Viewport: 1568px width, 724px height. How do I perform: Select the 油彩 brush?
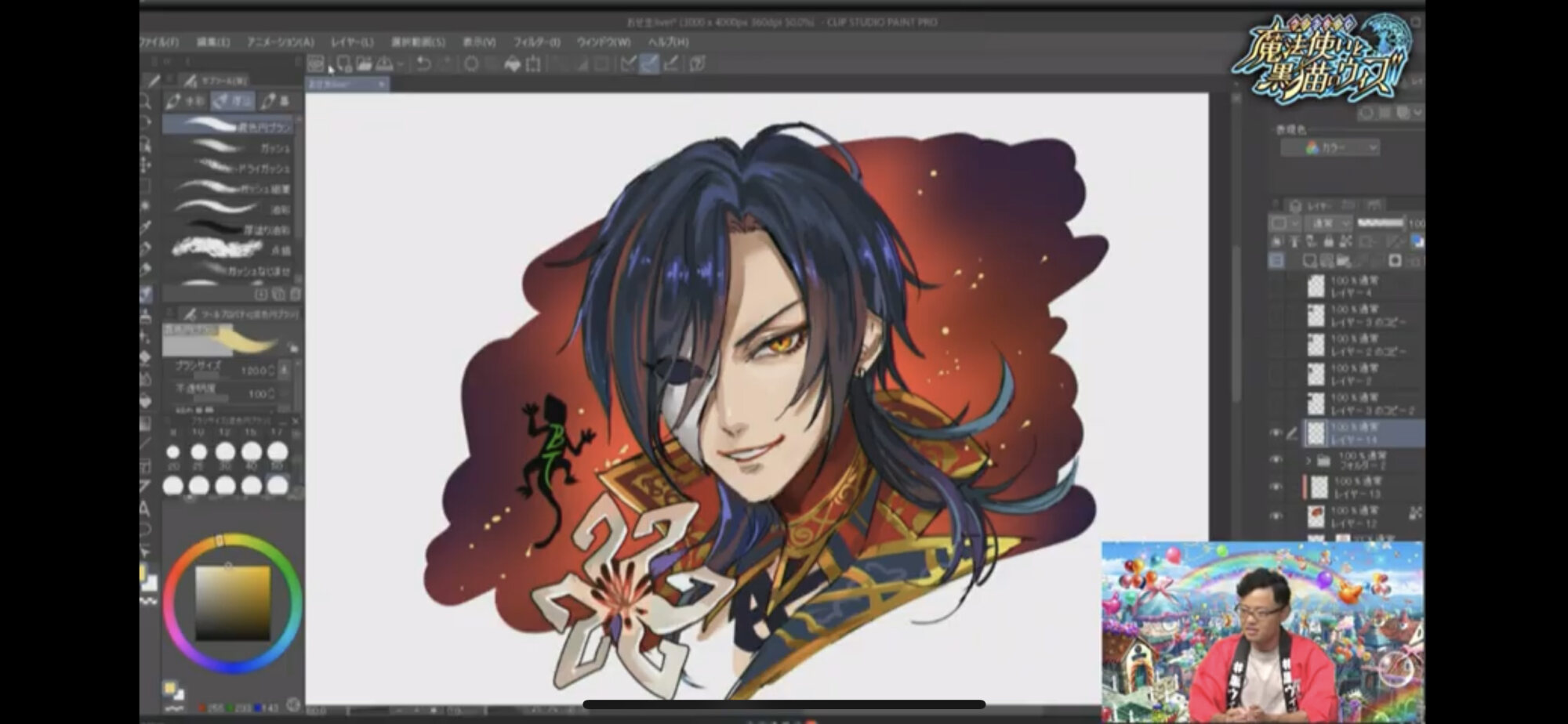(228, 209)
